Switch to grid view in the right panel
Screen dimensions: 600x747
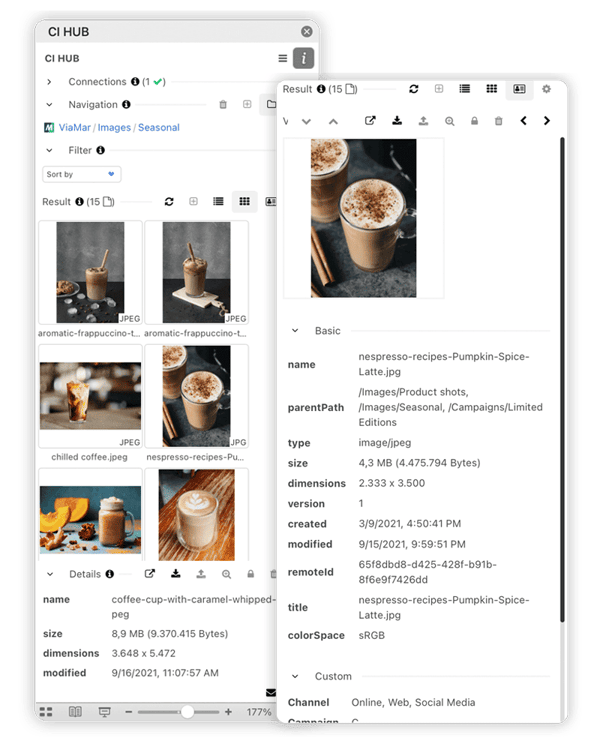(x=491, y=89)
